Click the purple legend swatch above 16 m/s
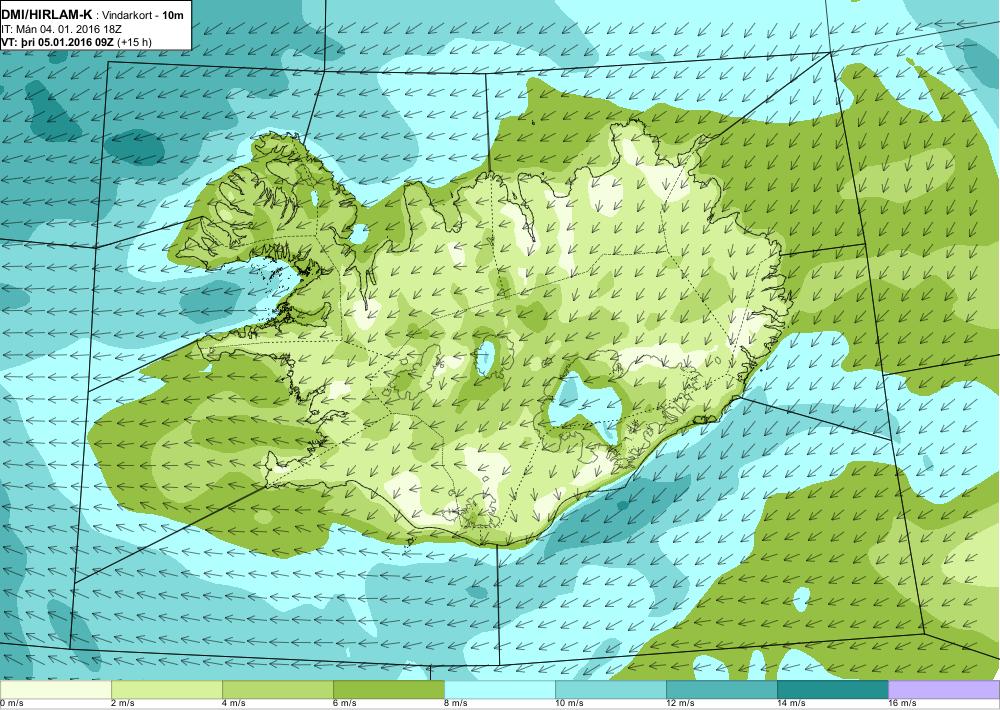Image resolution: width=1000 pixels, height=710 pixels. tap(944, 690)
